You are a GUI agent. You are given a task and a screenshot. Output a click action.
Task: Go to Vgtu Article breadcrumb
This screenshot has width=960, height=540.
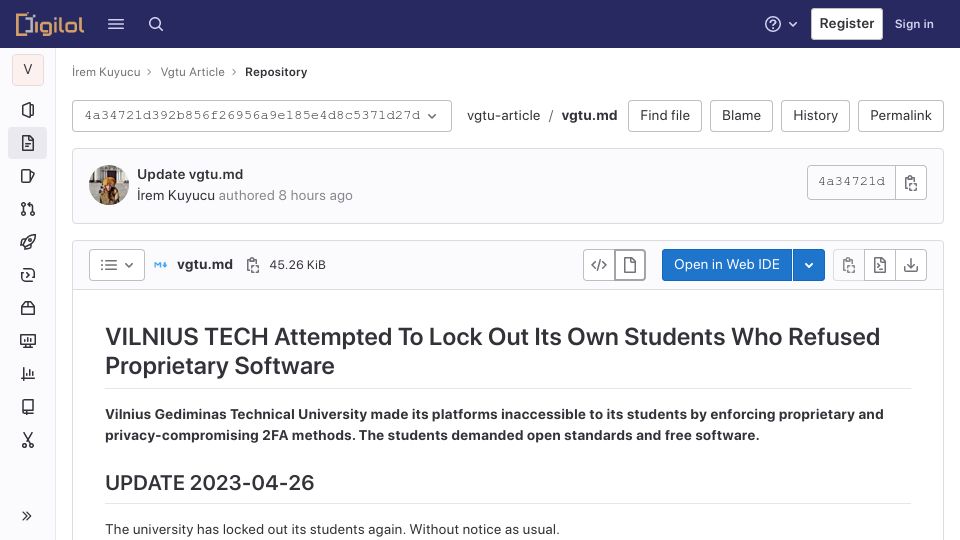click(x=192, y=72)
